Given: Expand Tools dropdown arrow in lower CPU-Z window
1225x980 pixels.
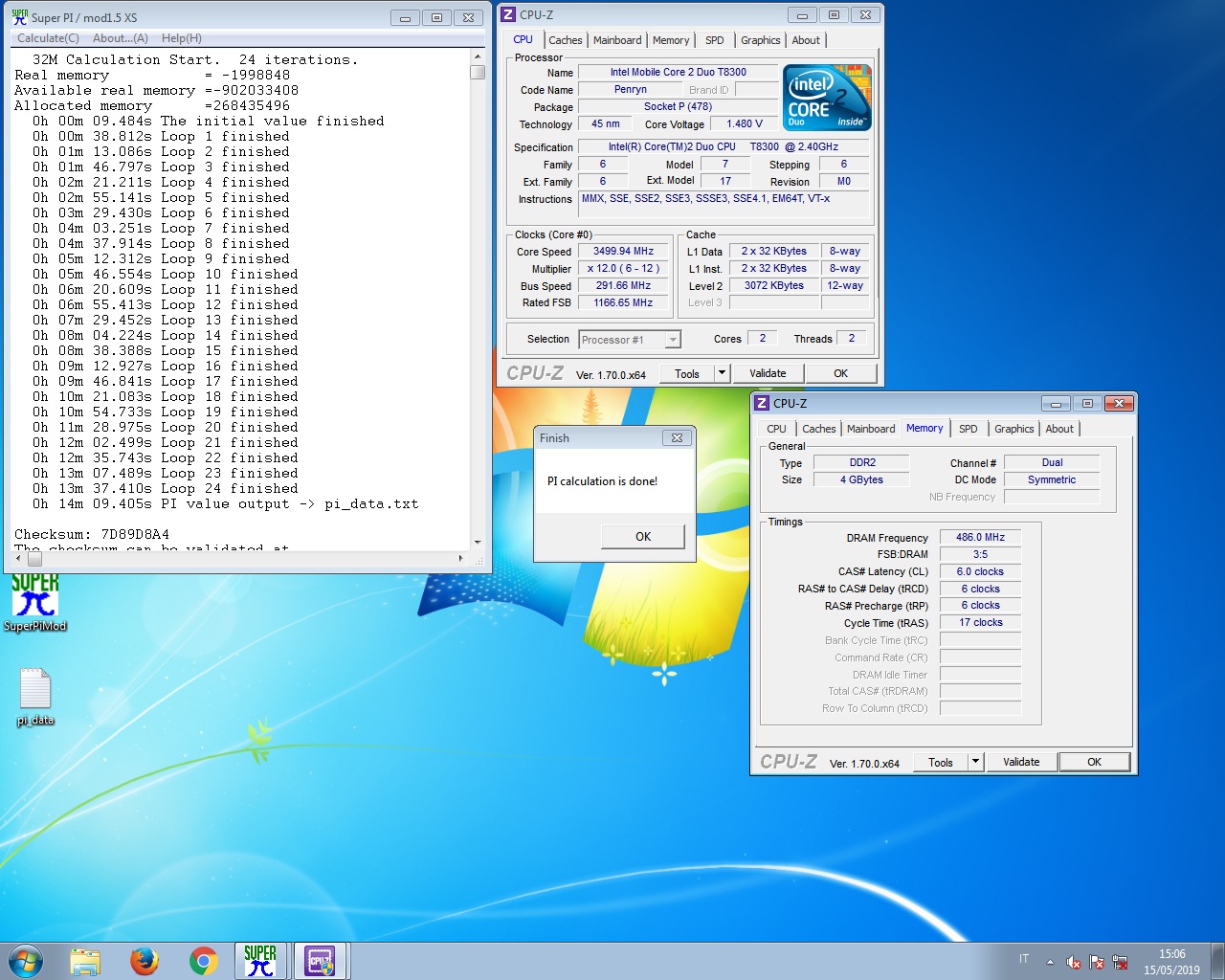Looking at the screenshot, I should [976, 763].
